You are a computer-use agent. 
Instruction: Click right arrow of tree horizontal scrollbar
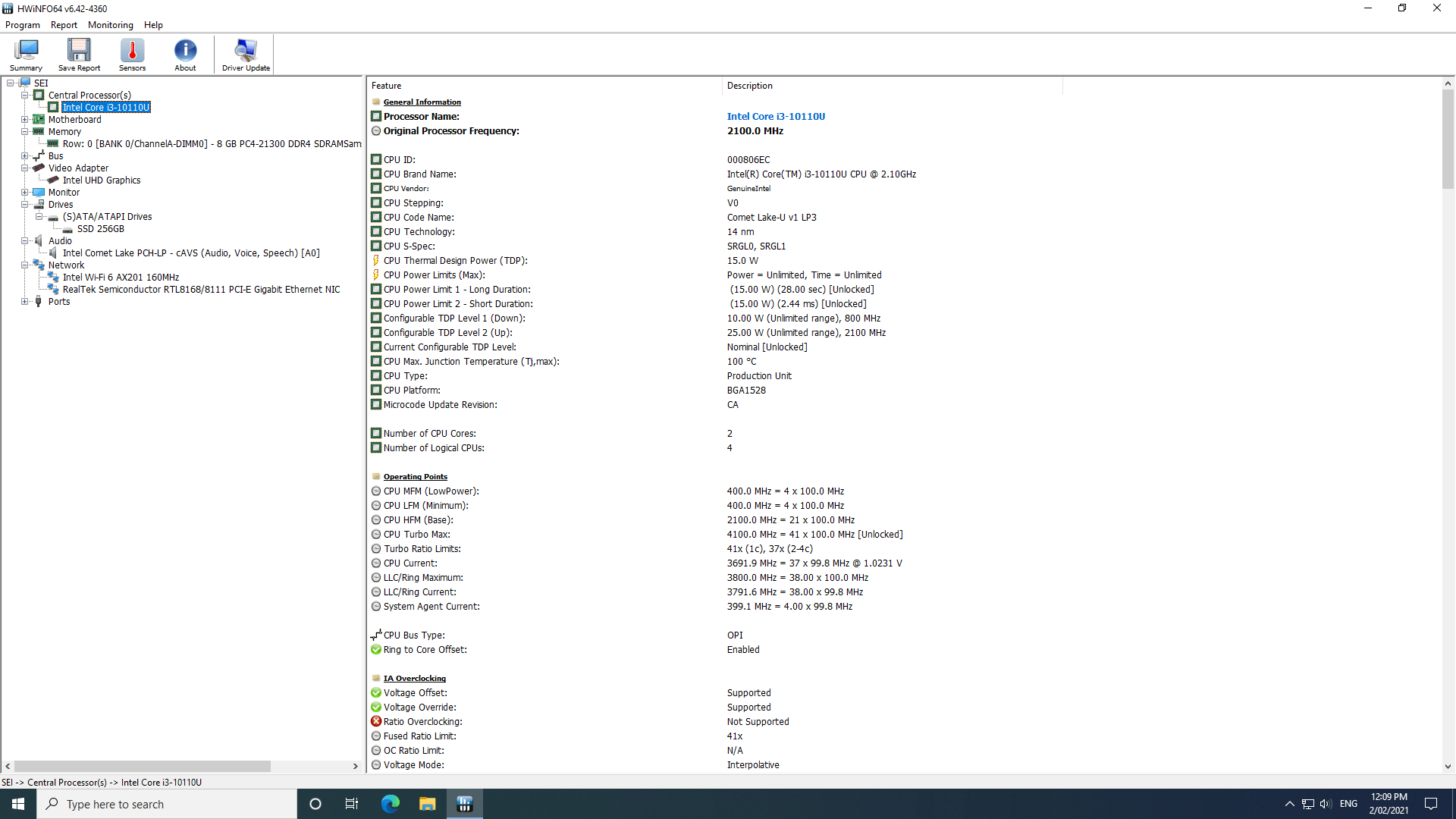tap(356, 767)
